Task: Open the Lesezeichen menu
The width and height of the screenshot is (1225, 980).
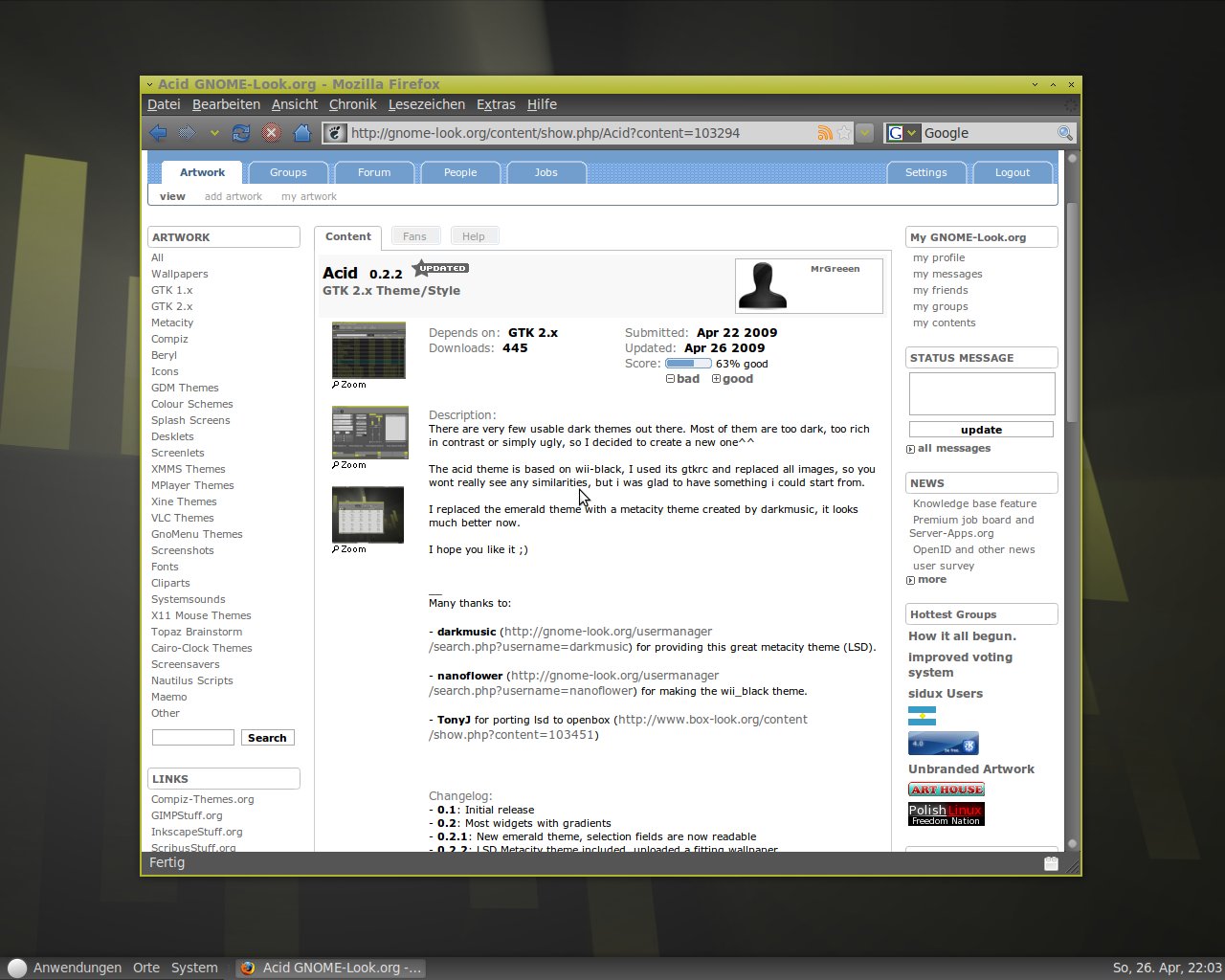Action: click(427, 104)
